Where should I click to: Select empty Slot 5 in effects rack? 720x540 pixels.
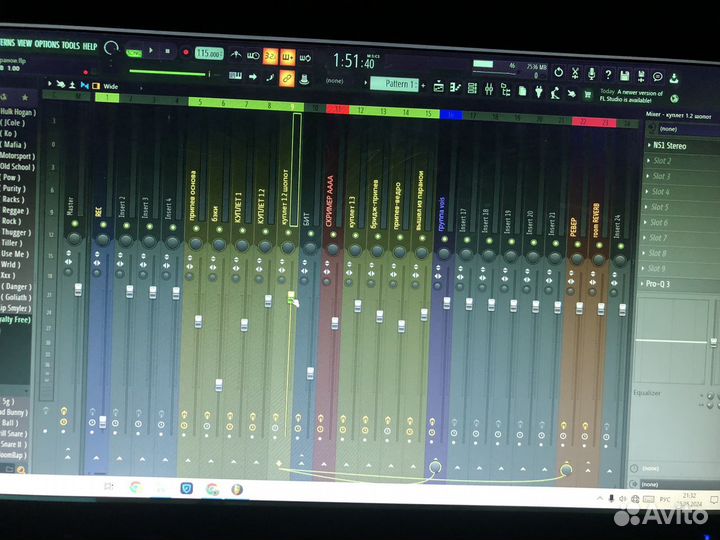(662, 207)
